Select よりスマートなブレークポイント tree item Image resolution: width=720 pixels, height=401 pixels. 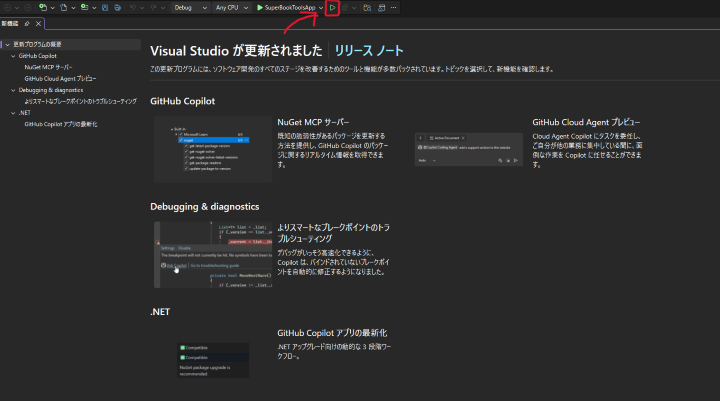pos(80,102)
